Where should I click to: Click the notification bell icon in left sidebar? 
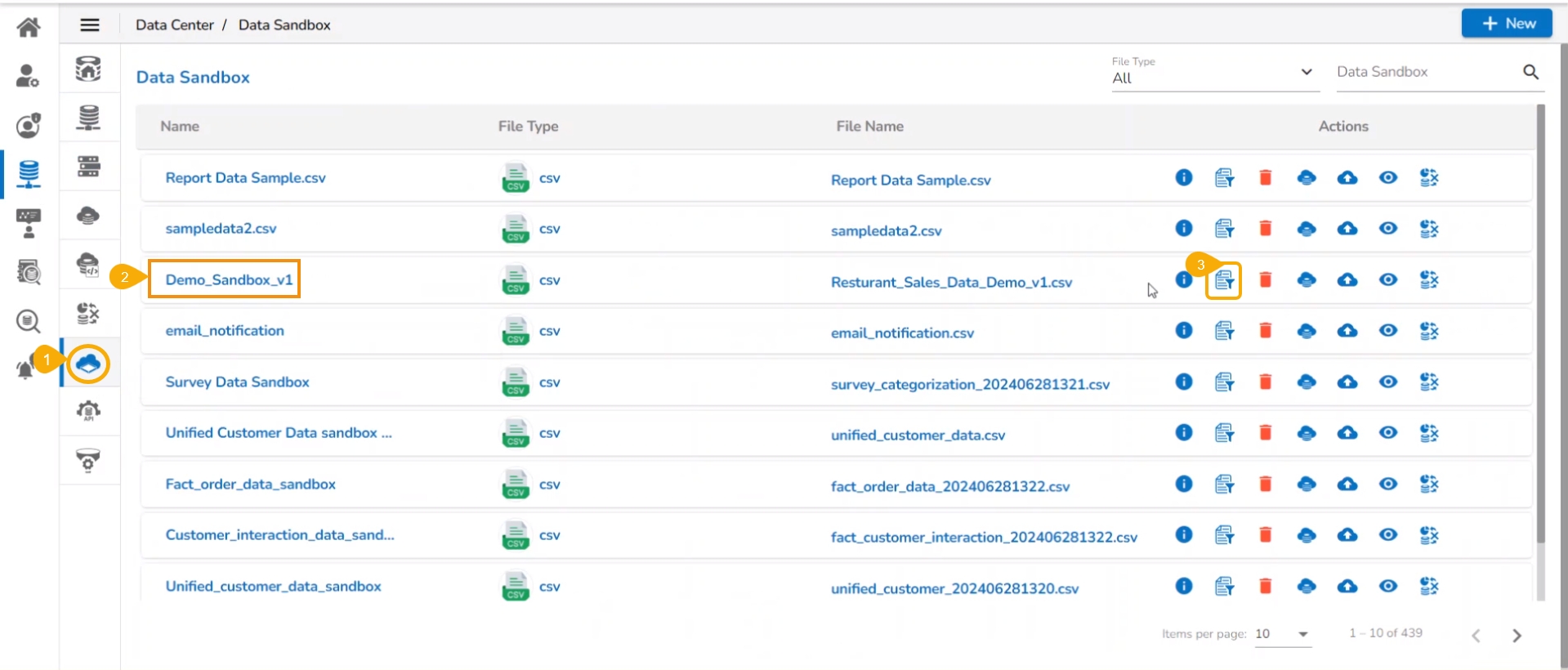coord(25,369)
